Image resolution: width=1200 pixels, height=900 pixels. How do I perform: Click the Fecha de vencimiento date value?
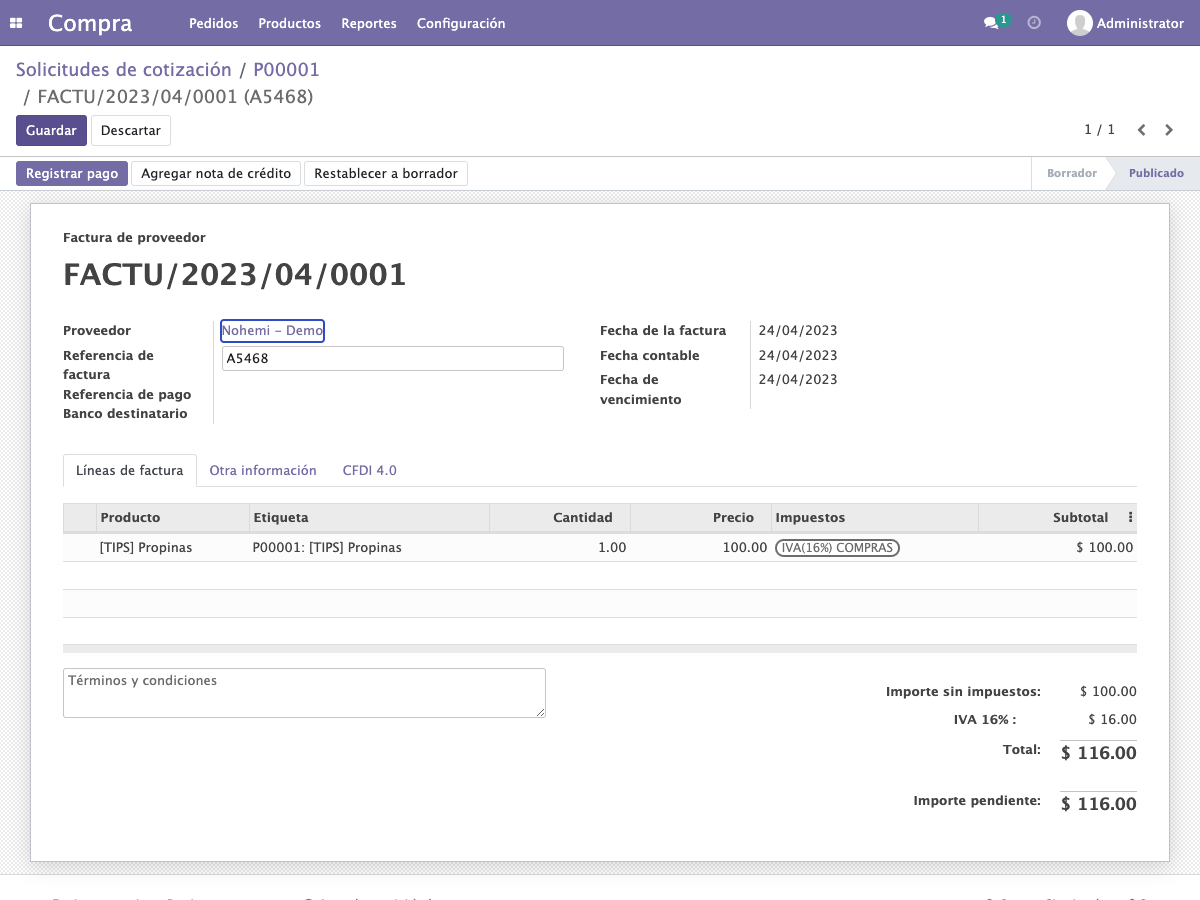[798, 380]
